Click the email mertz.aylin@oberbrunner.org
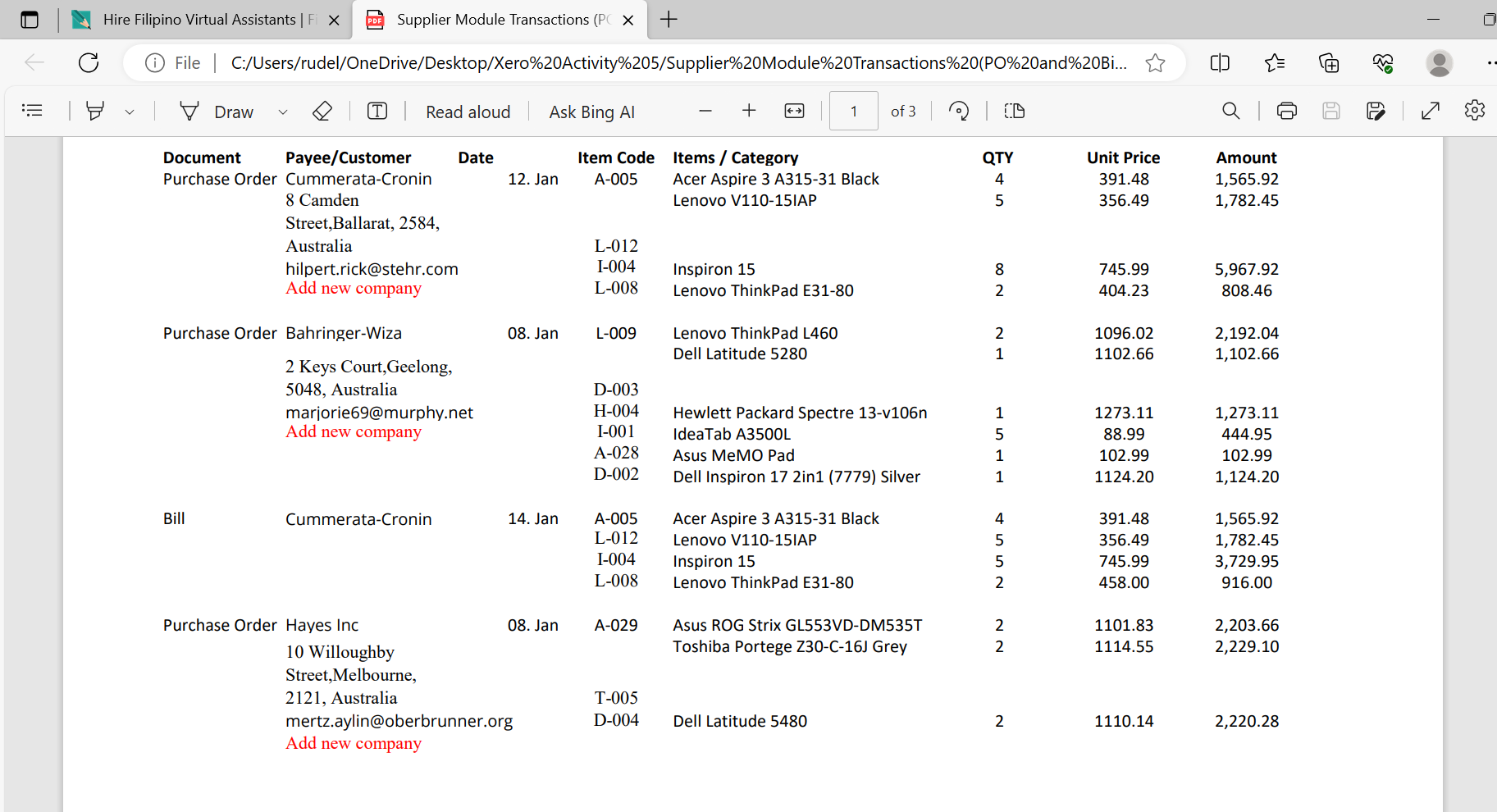This screenshot has width=1497, height=812. [399, 721]
